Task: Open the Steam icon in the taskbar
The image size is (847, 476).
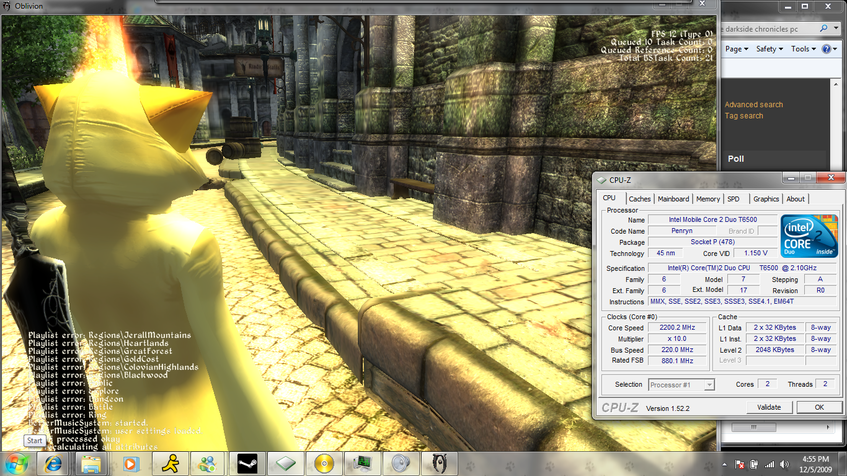Action: click(x=247, y=464)
